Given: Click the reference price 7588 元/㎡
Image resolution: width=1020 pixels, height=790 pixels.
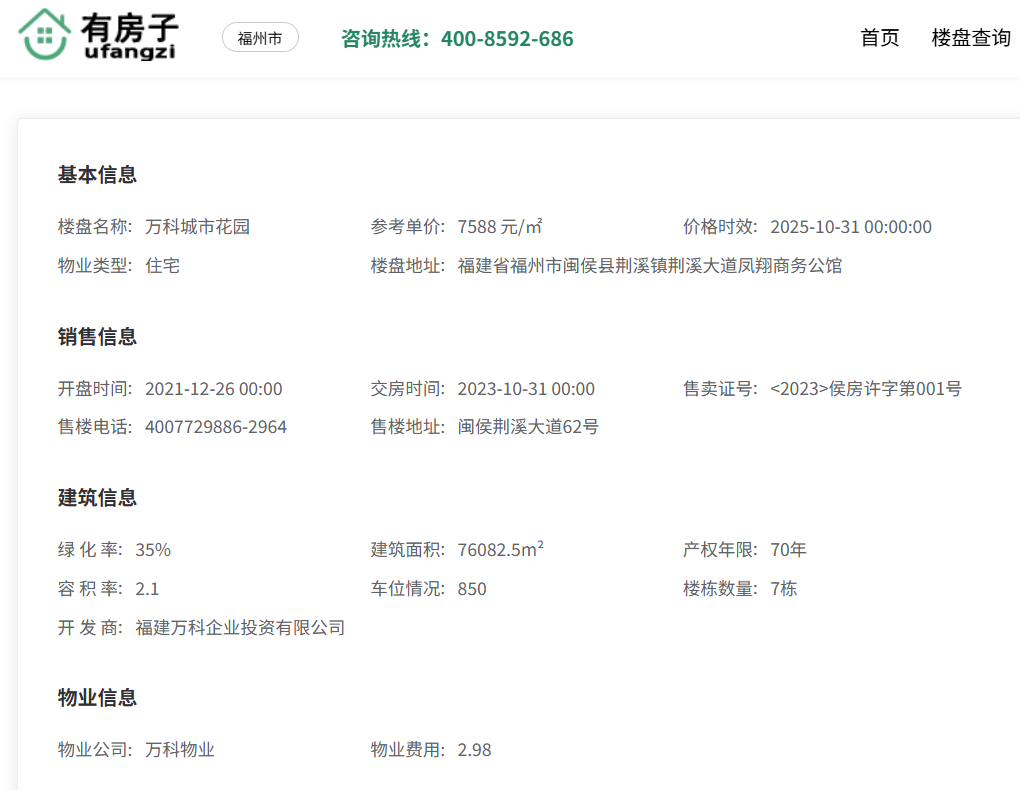Looking at the screenshot, I should pos(499,227).
